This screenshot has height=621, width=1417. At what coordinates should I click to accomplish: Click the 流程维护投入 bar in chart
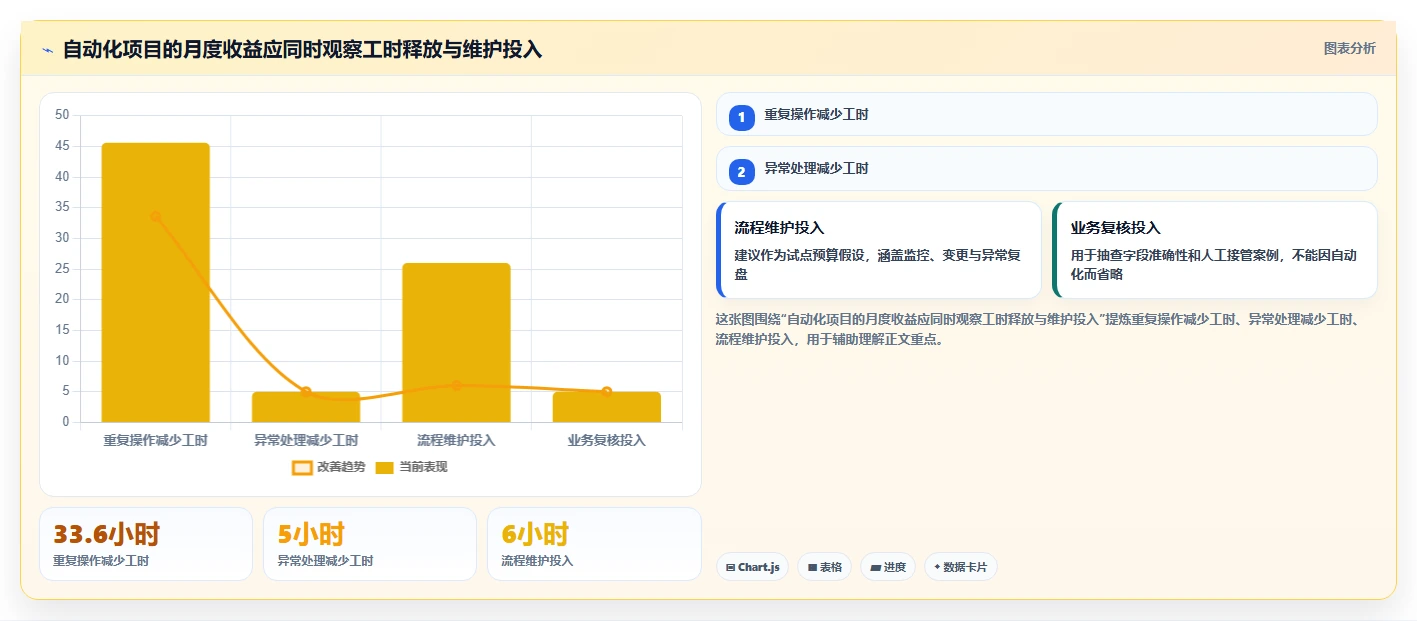pos(456,343)
